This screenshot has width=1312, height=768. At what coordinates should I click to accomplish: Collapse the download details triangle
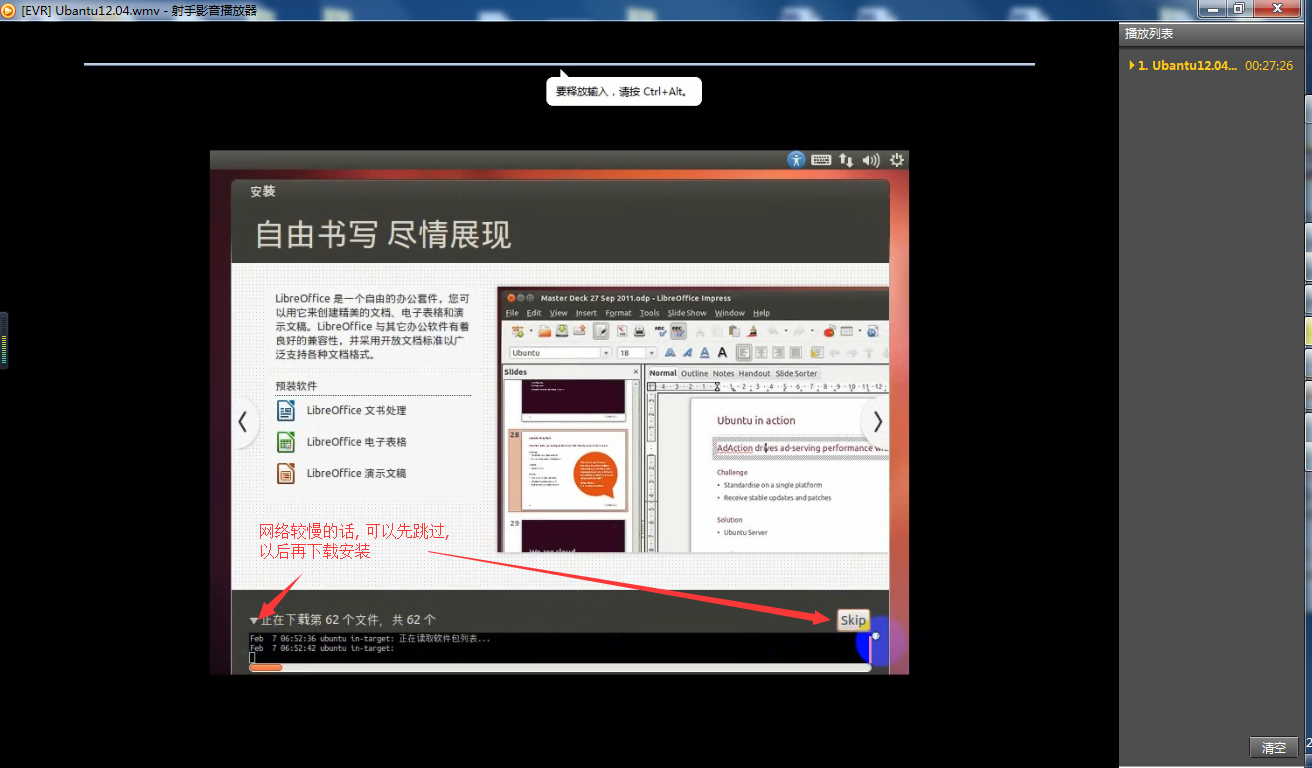254,621
